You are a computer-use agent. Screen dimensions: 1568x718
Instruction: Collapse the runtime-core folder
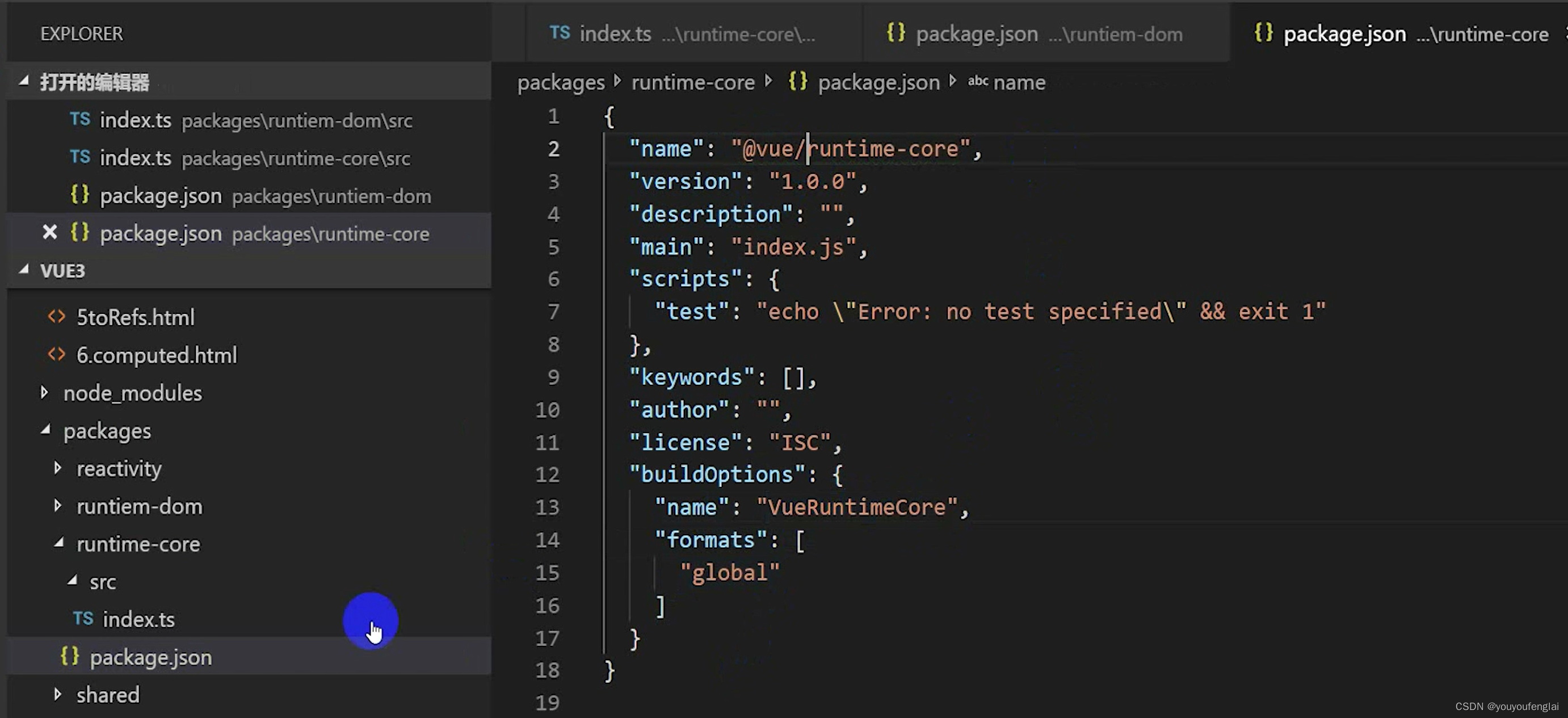click(59, 543)
